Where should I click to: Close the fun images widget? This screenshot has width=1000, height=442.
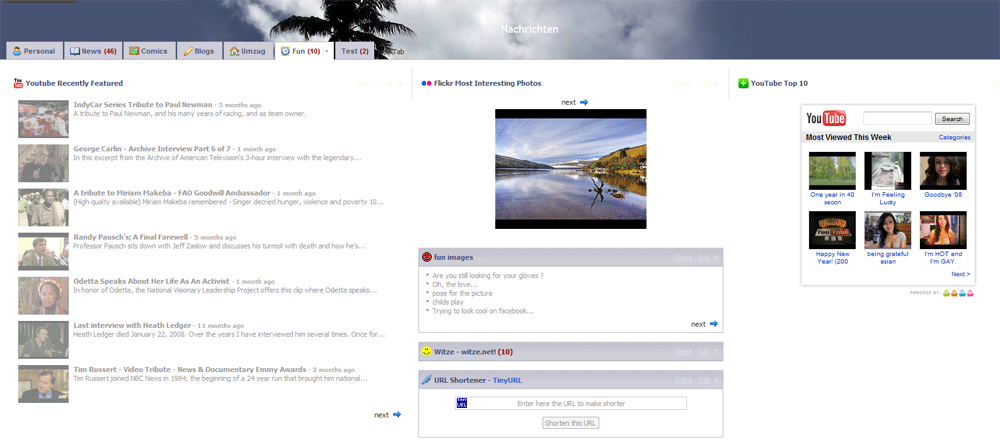pos(717,258)
